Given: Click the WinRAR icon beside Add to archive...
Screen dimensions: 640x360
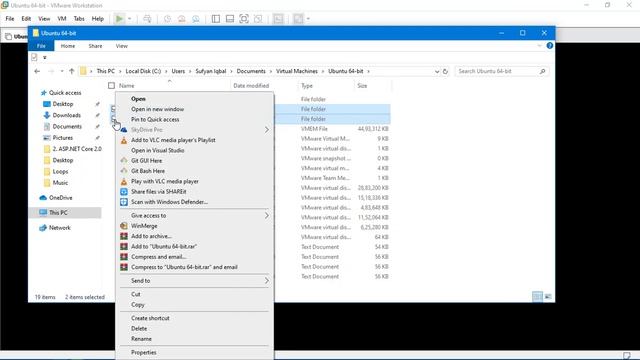Looking at the screenshot, I should (x=124, y=236).
